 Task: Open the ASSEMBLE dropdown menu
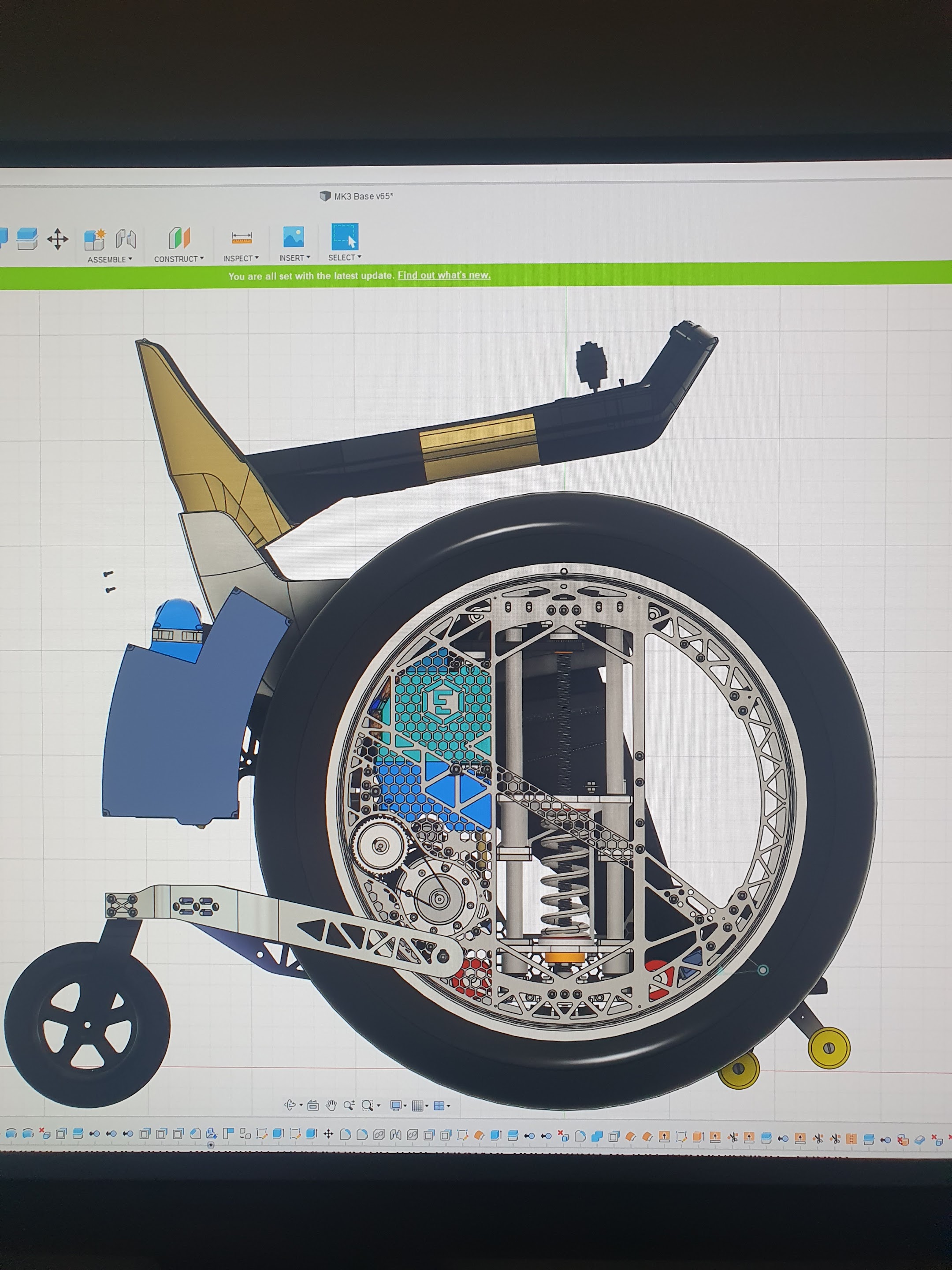pos(110,259)
